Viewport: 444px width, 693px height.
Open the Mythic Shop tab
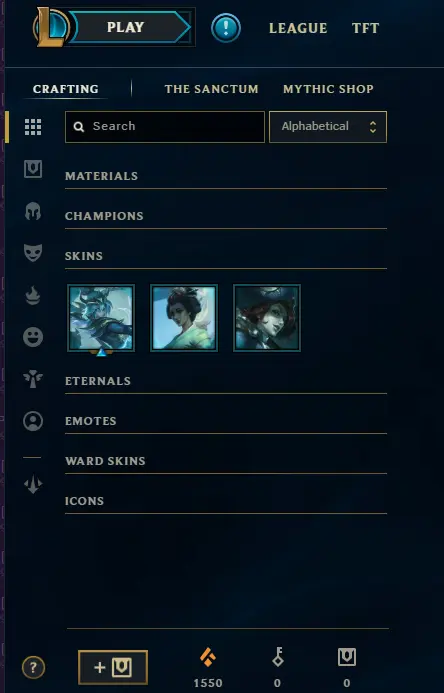328,89
